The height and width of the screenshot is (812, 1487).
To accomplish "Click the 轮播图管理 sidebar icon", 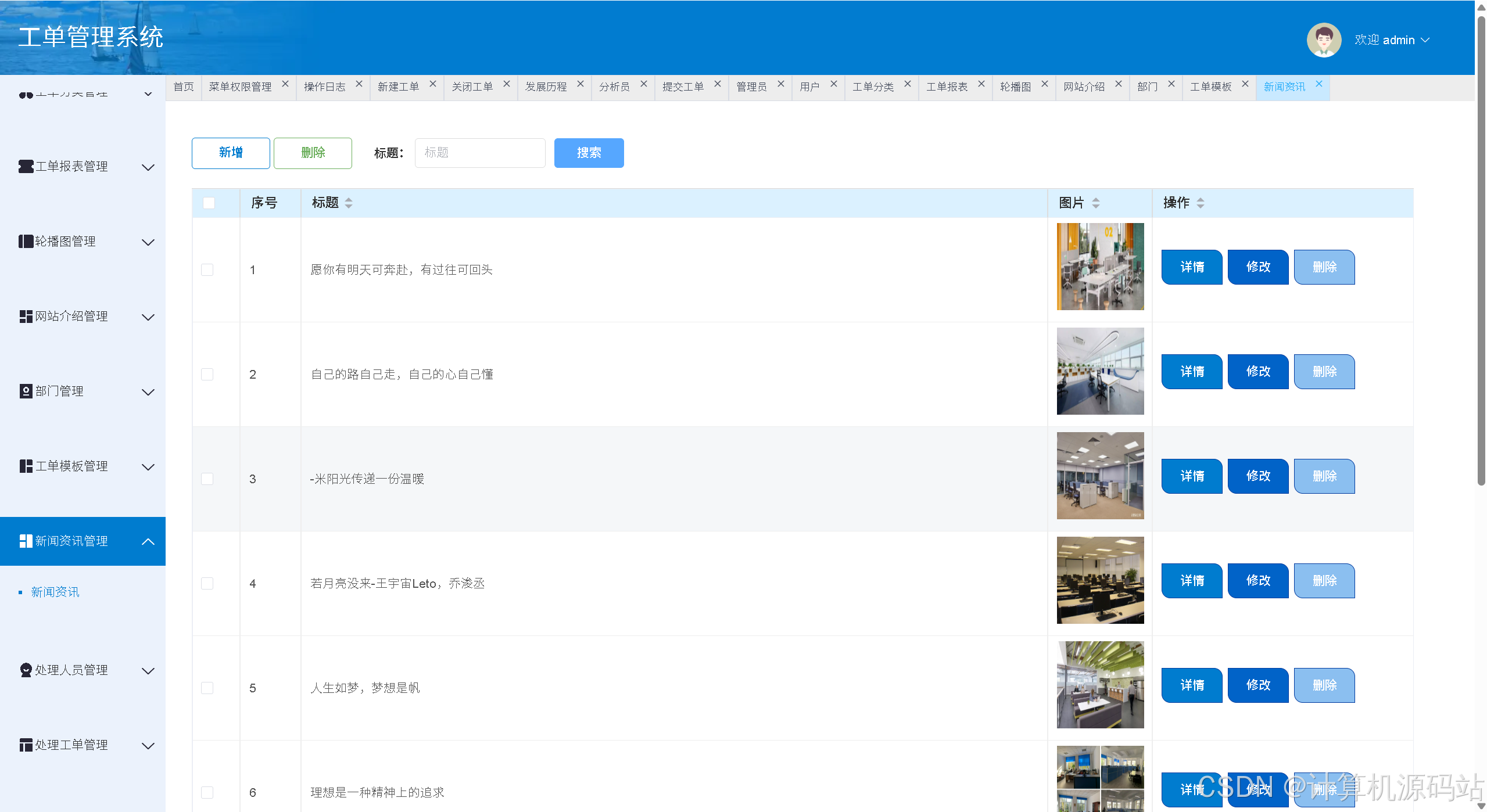I will tap(26, 242).
